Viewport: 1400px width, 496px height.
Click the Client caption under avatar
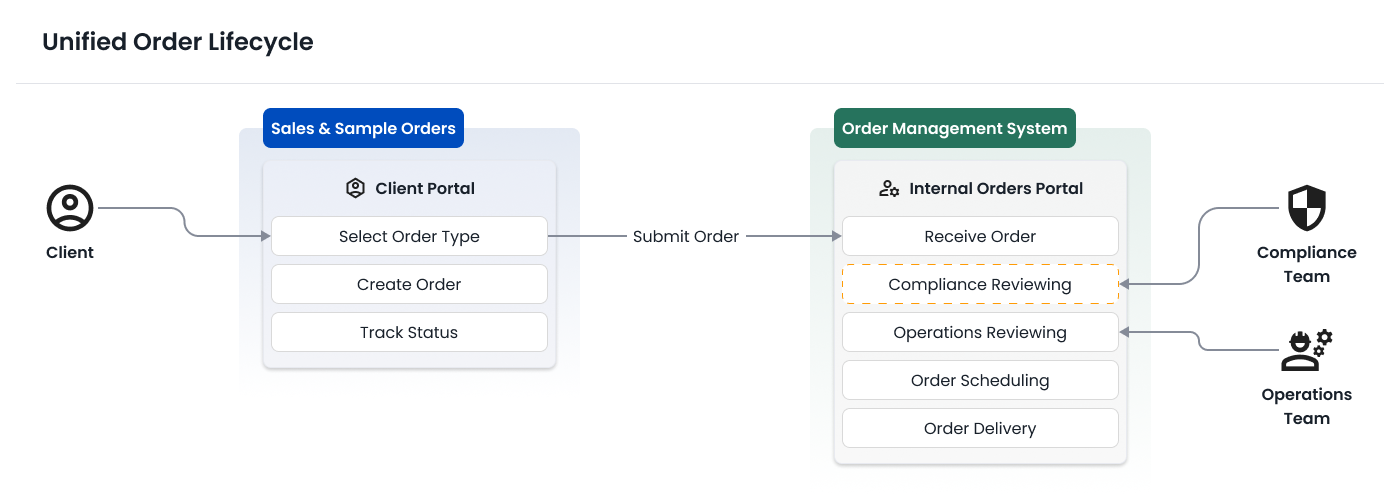(x=70, y=252)
